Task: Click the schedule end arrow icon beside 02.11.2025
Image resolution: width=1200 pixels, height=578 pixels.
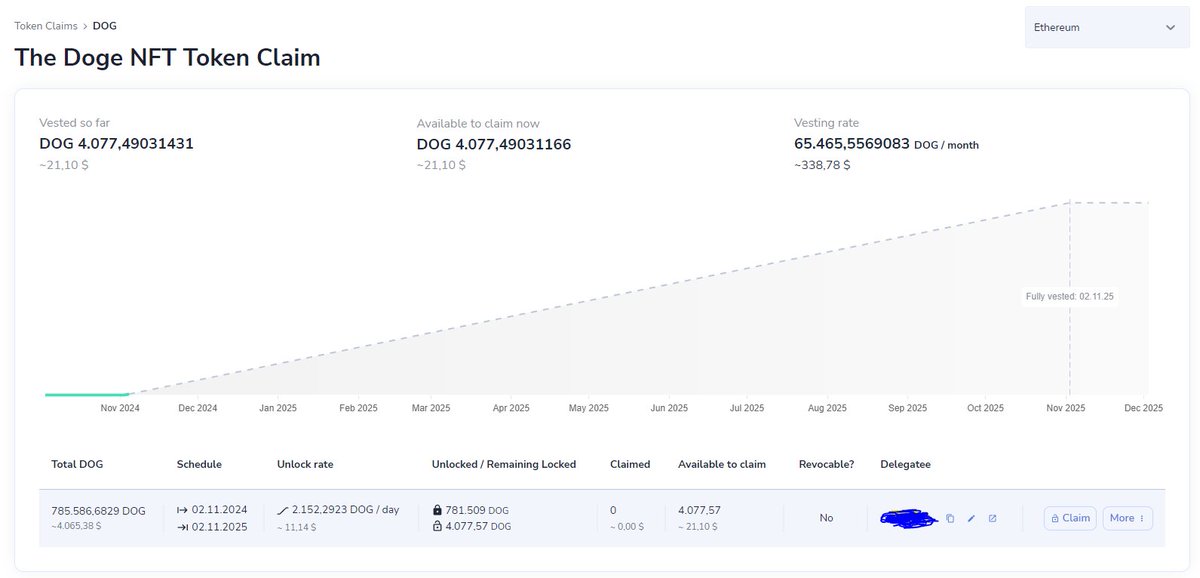Action: (182, 527)
